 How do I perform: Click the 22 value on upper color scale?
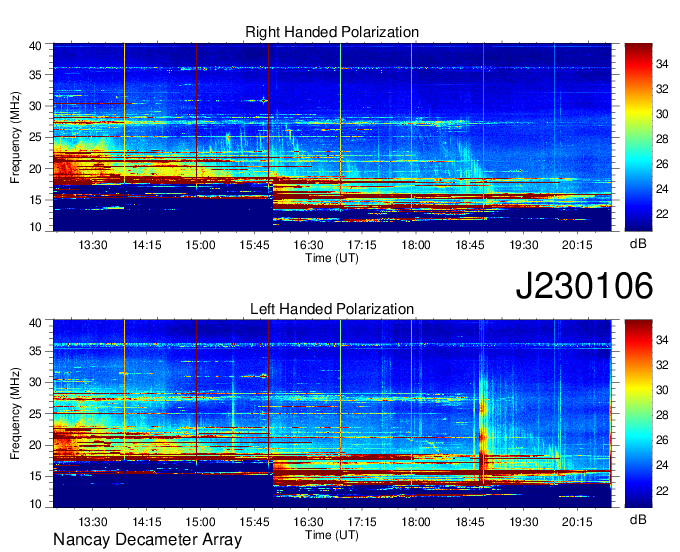[x=662, y=214]
